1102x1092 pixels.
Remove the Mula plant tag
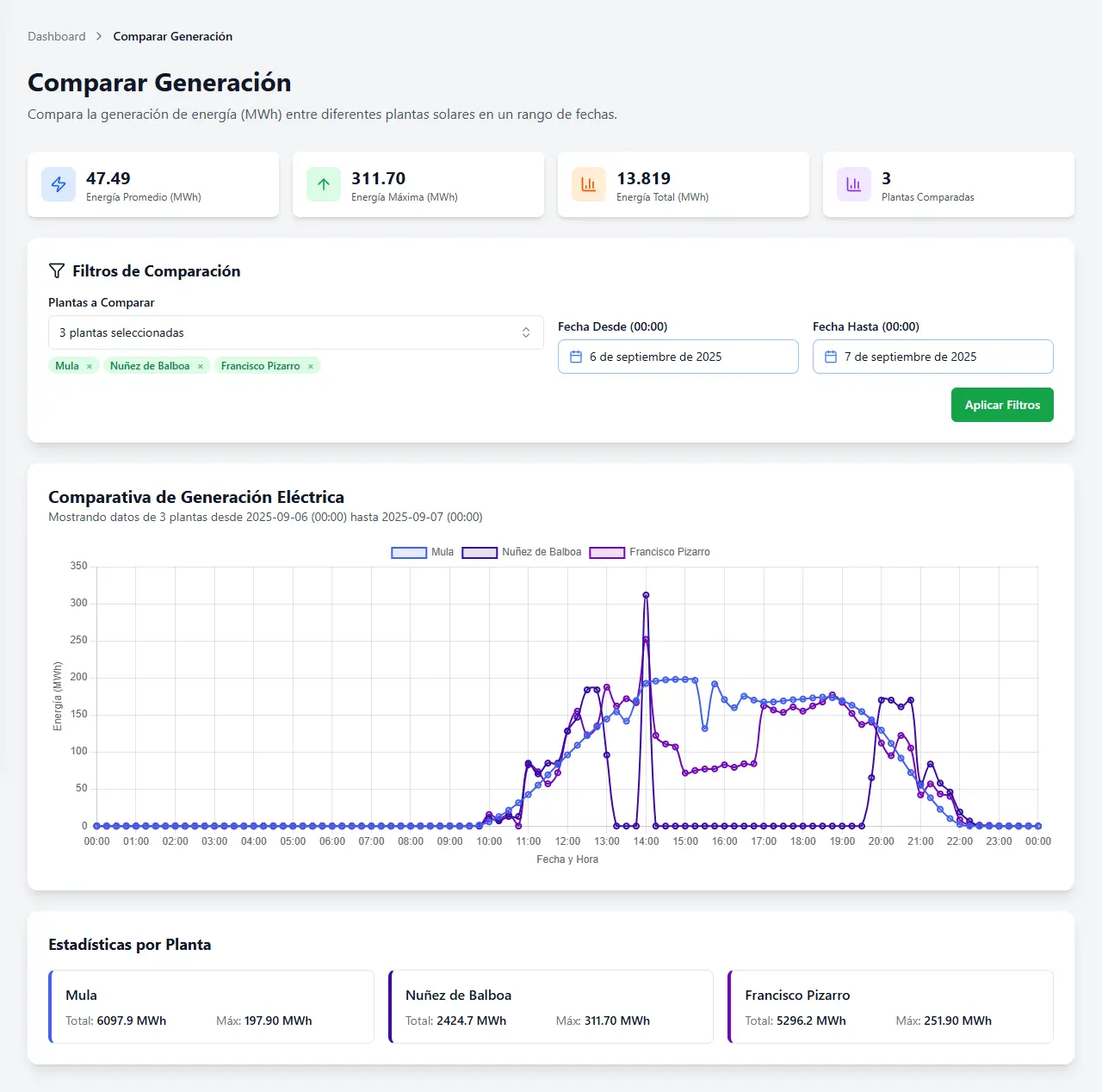(90, 366)
